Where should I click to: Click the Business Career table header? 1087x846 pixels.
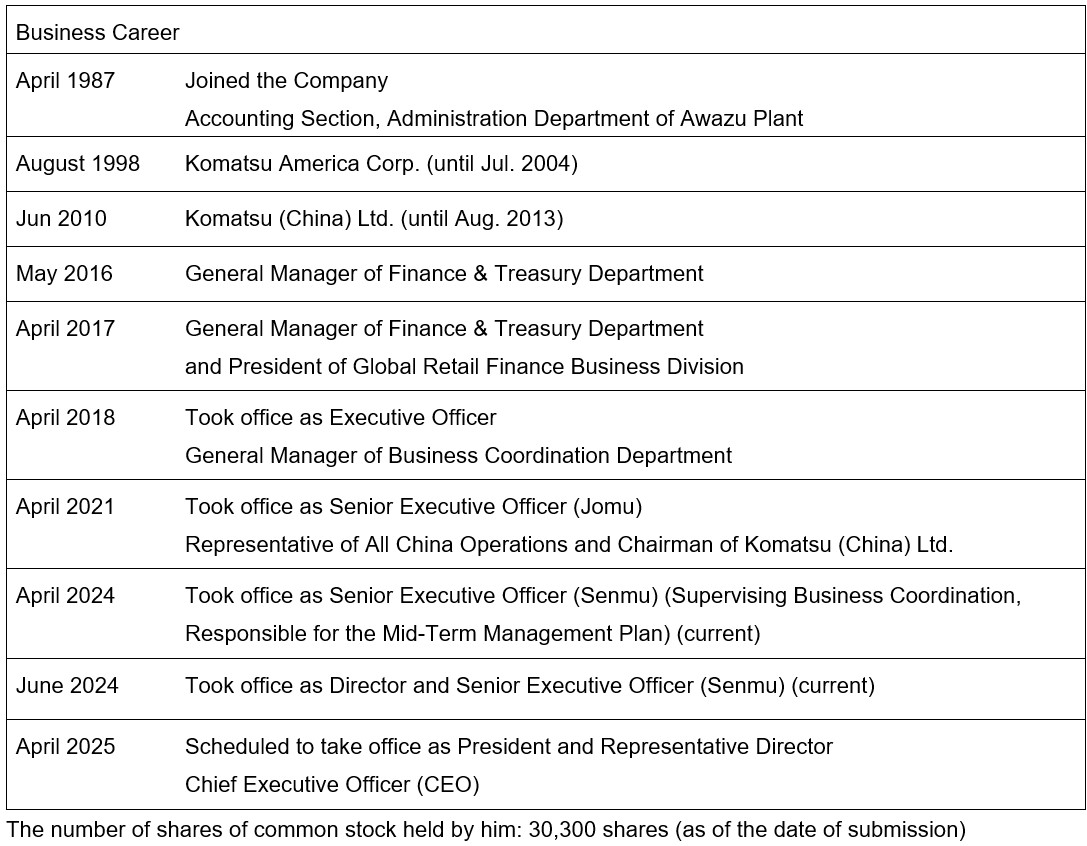[x=98, y=33]
